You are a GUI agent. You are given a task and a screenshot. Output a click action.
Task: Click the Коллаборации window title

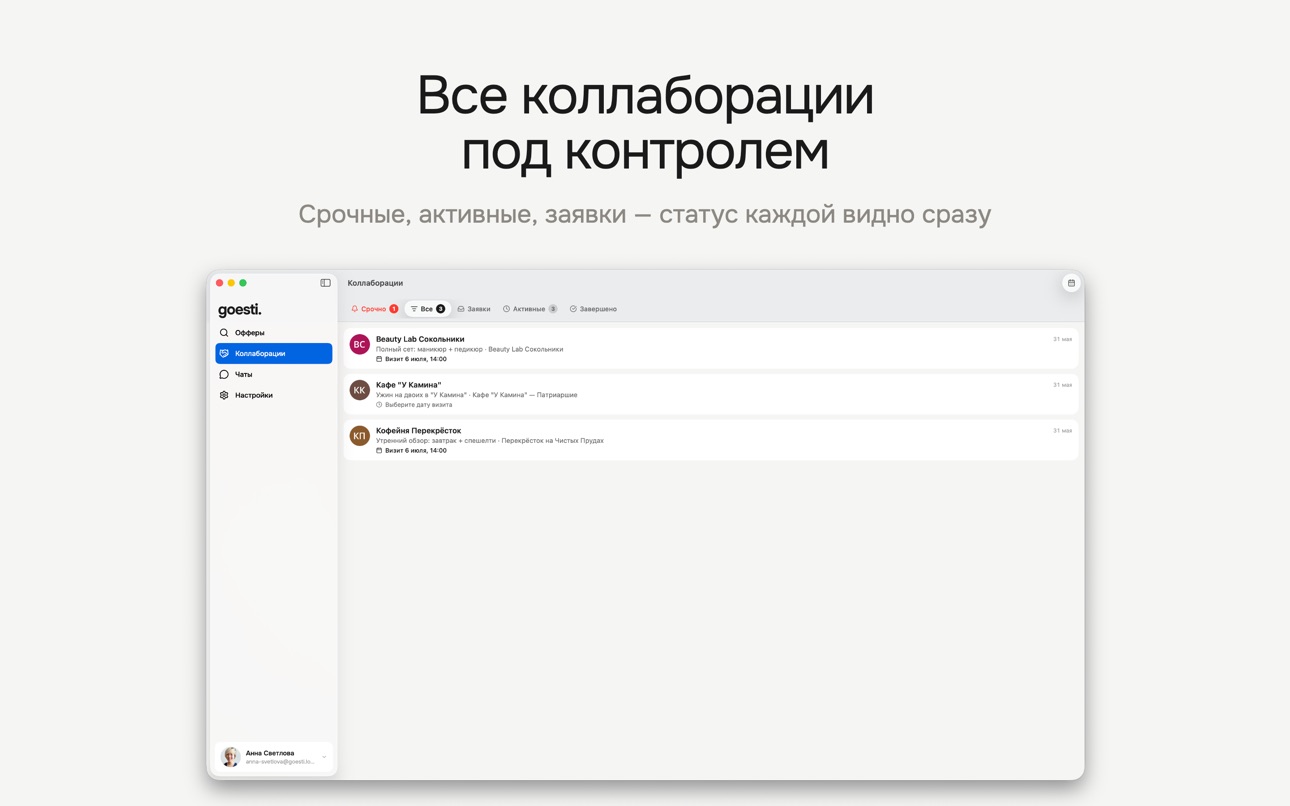pos(375,283)
